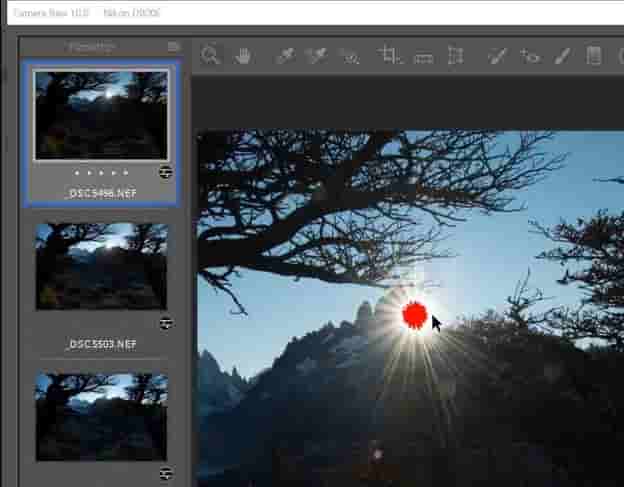Activate the Straighten tool

pyautogui.click(x=423, y=57)
